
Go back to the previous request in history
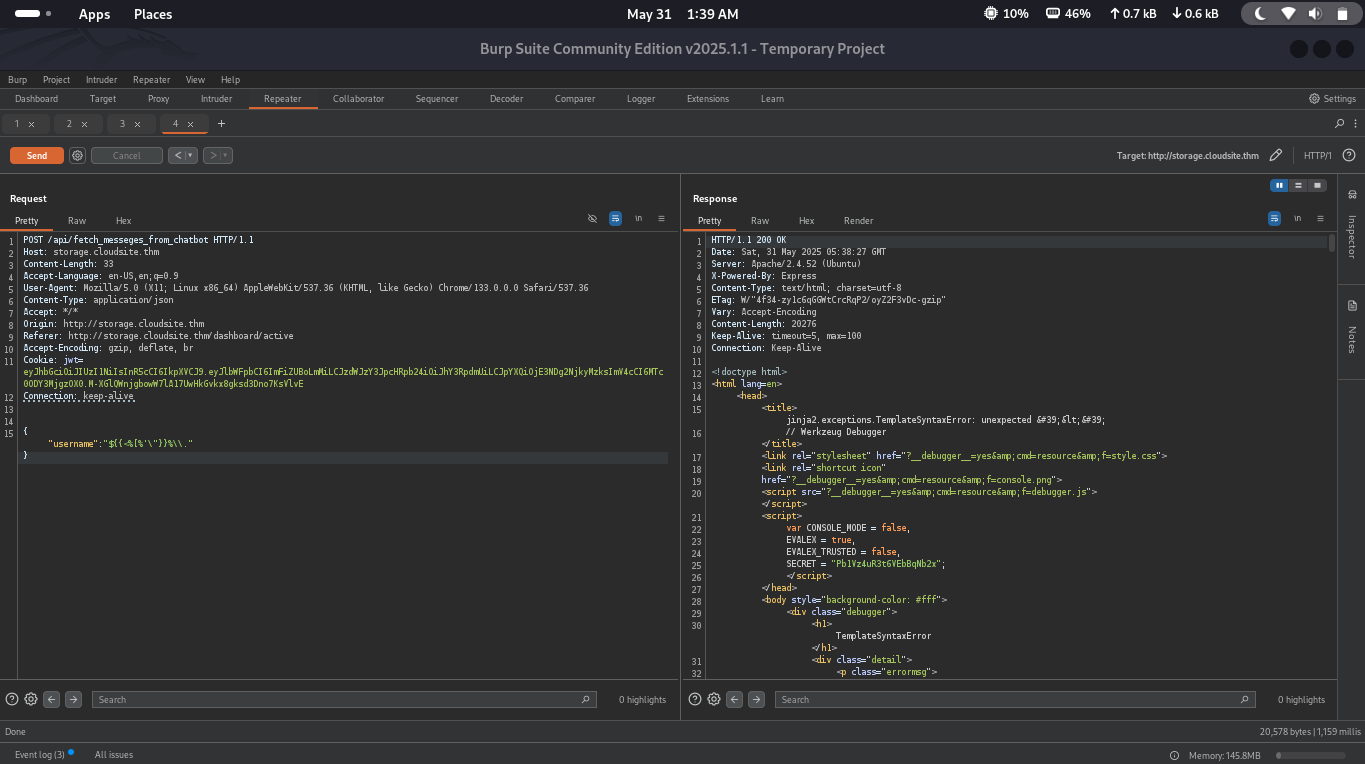coord(177,155)
